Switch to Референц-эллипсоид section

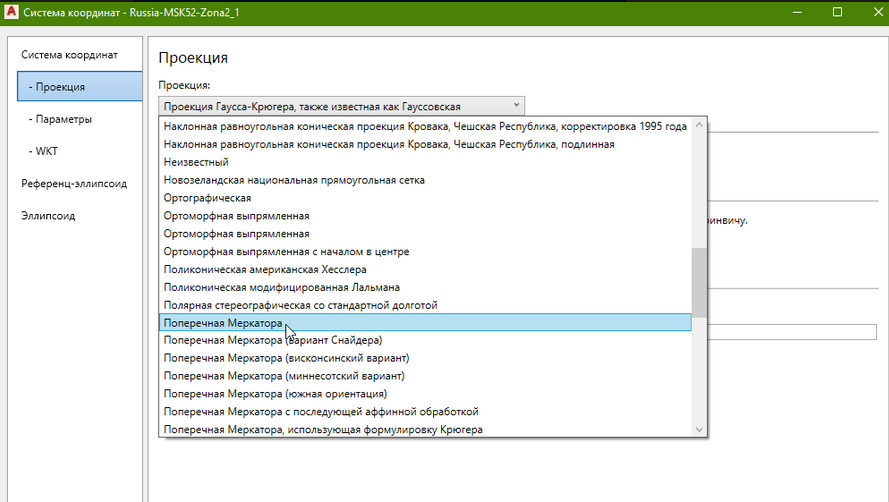(74, 183)
